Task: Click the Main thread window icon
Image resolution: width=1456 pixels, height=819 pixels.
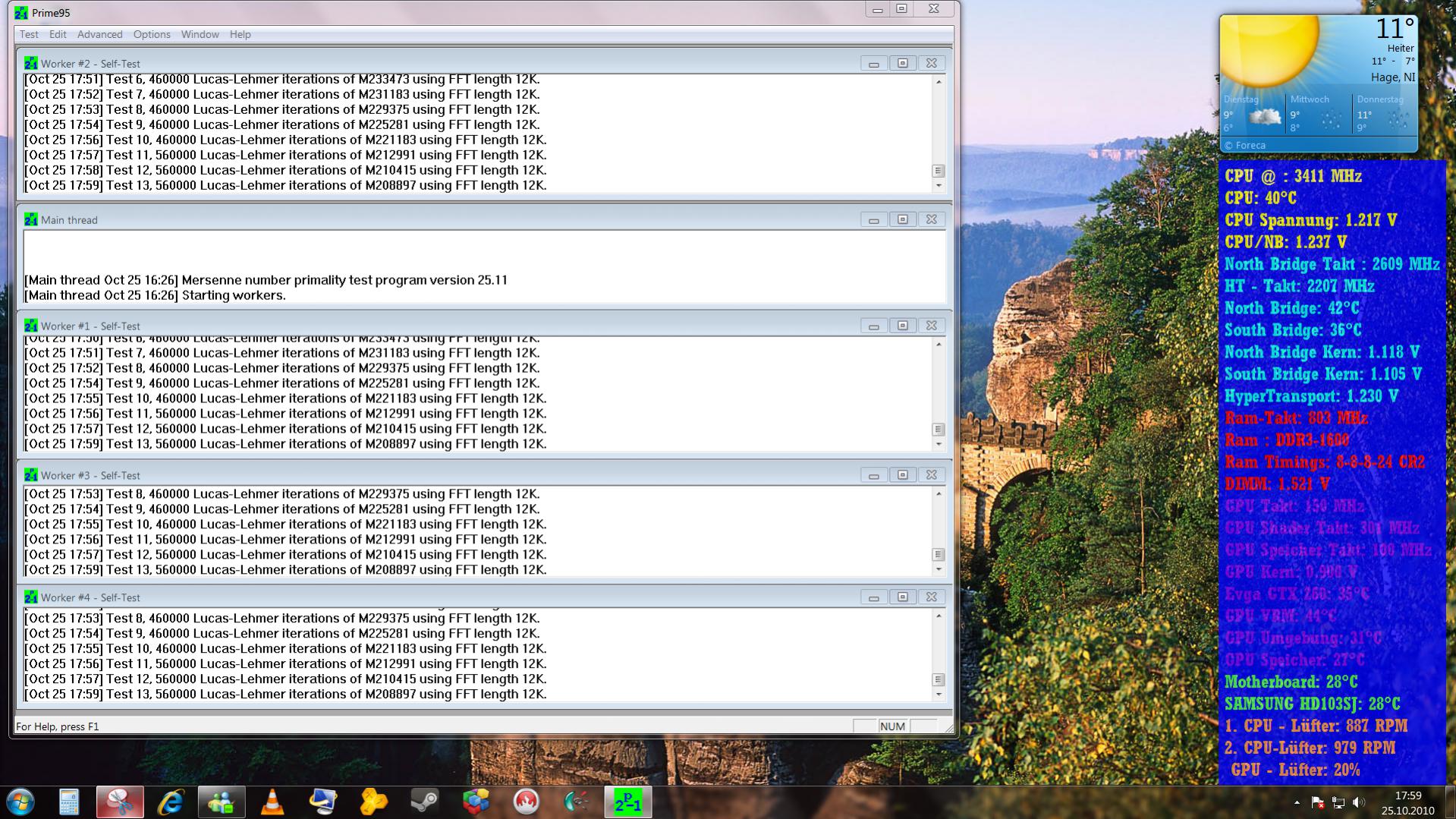Action: pyautogui.click(x=30, y=219)
